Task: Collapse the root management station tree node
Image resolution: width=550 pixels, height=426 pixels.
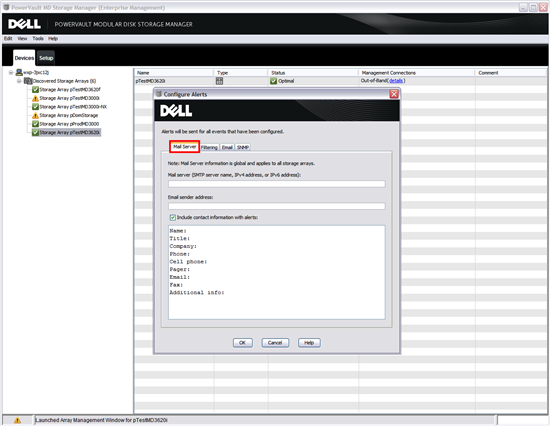Action: [x=11, y=72]
